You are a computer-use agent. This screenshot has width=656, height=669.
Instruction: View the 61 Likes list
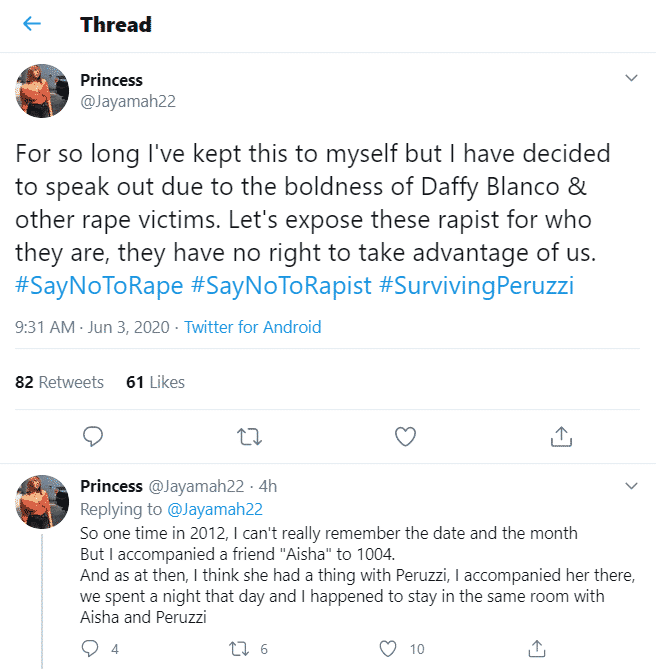[155, 382]
